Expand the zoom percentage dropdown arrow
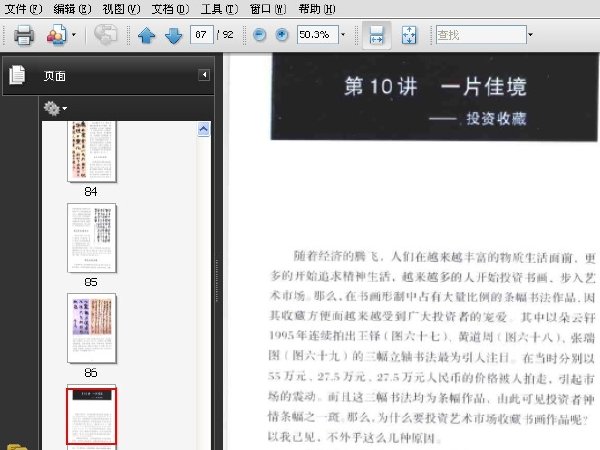 (343, 34)
